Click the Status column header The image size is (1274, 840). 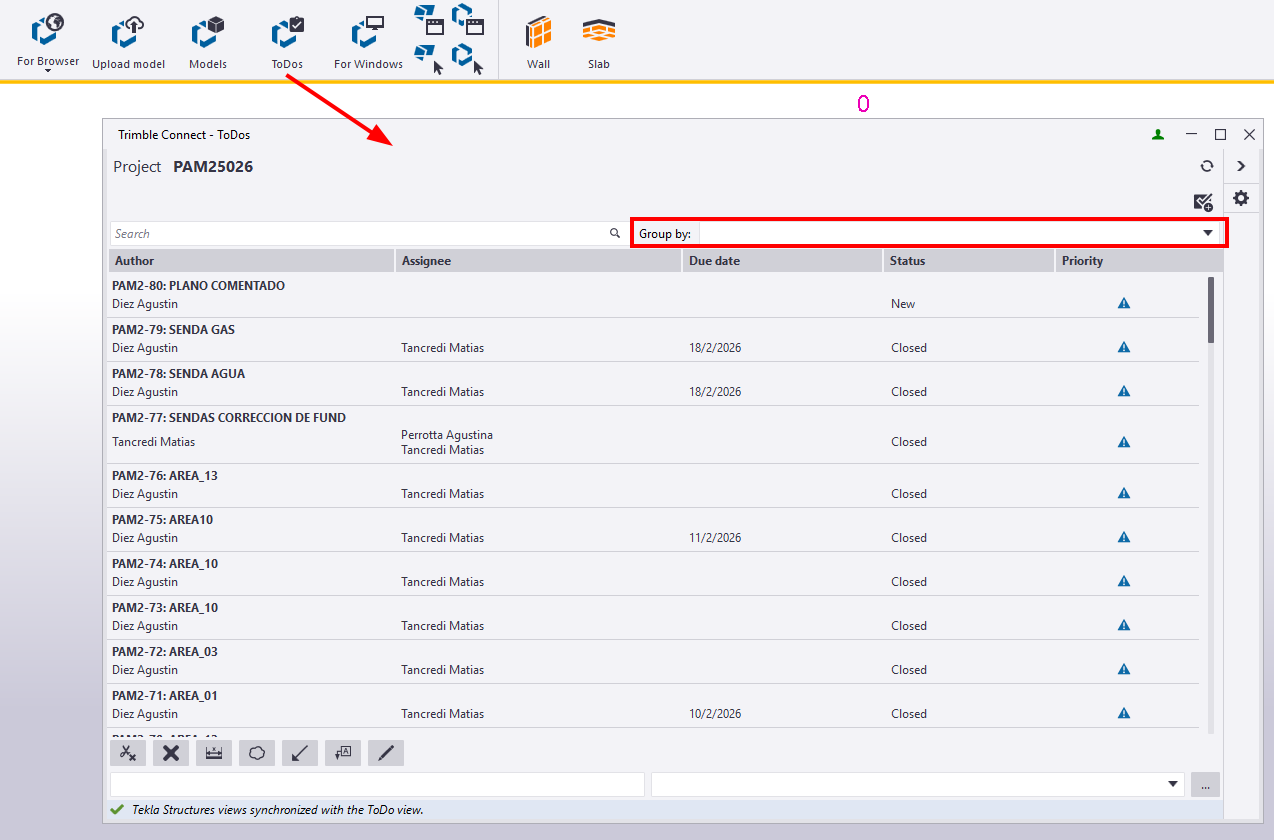click(908, 261)
